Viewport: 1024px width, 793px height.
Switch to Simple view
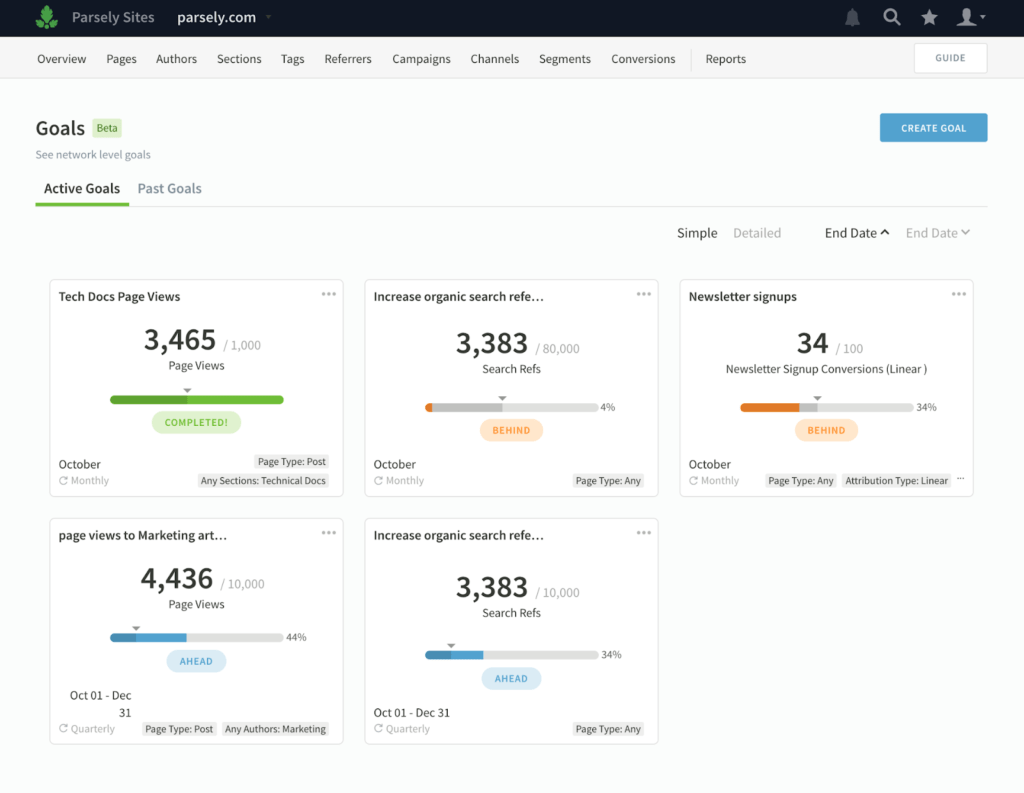pos(697,233)
